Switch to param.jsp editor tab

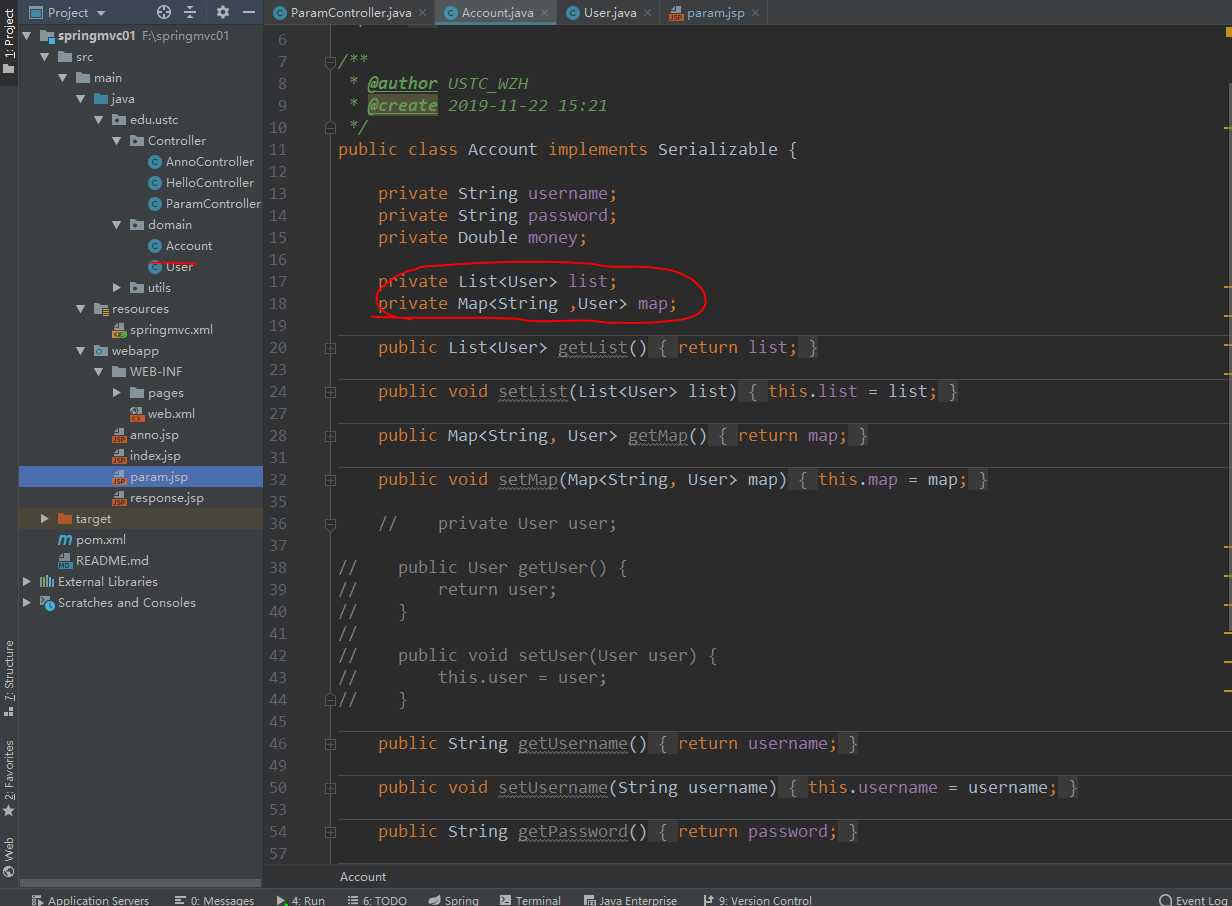tap(715, 13)
